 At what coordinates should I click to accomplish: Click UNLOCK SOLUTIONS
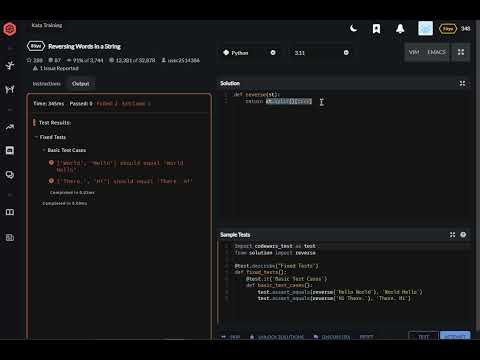[277, 337]
